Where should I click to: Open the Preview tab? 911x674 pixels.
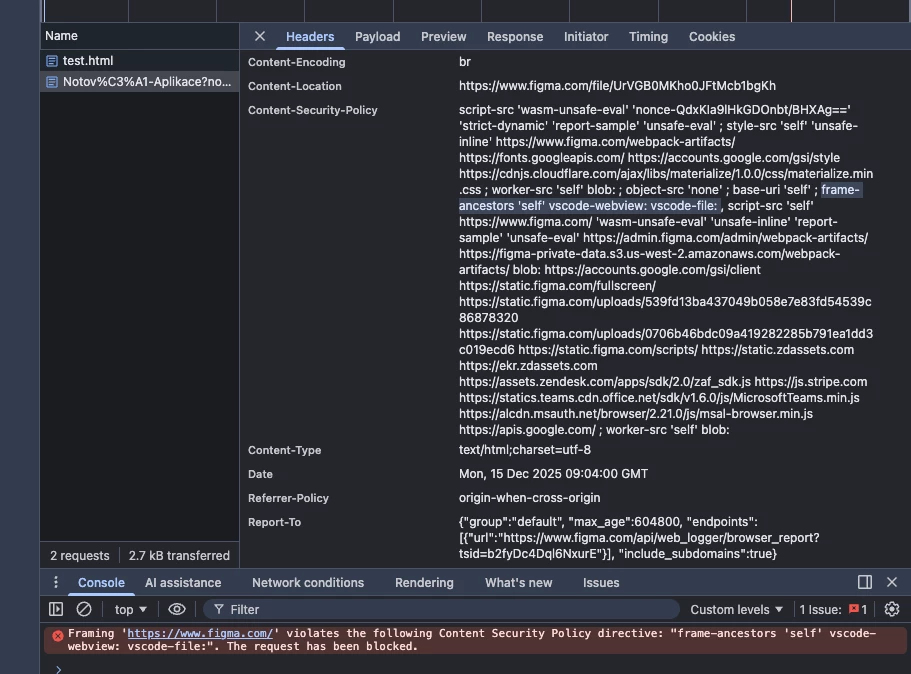click(x=443, y=37)
